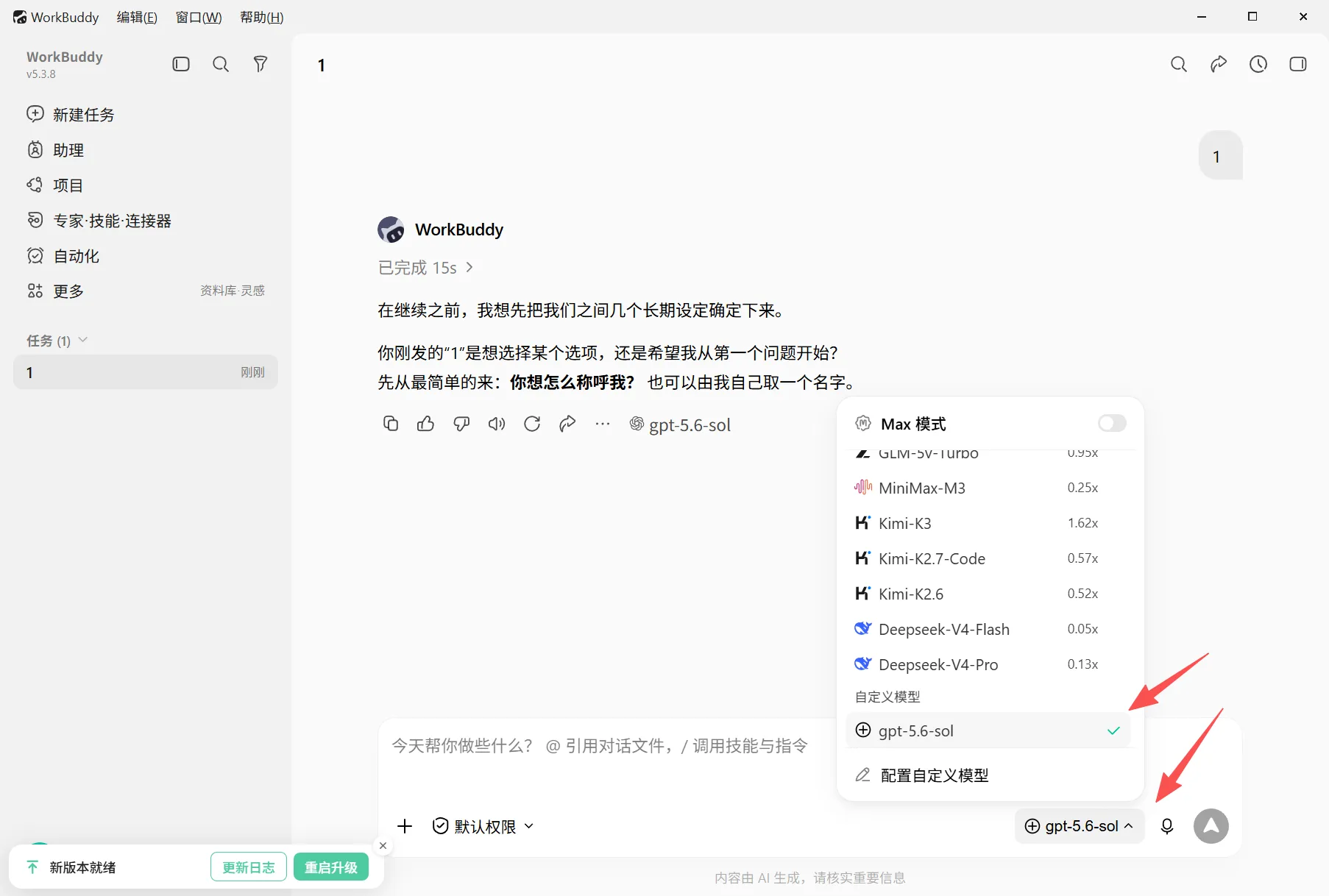This screenshot has width=1329, height=896.
Task: Add attachment with plus icon
Action: pos(405,826)
